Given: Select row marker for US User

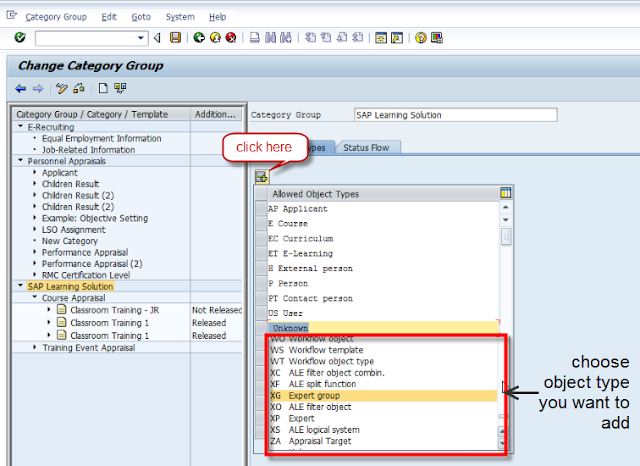Looking at the screenshot, I should [261, 313].
